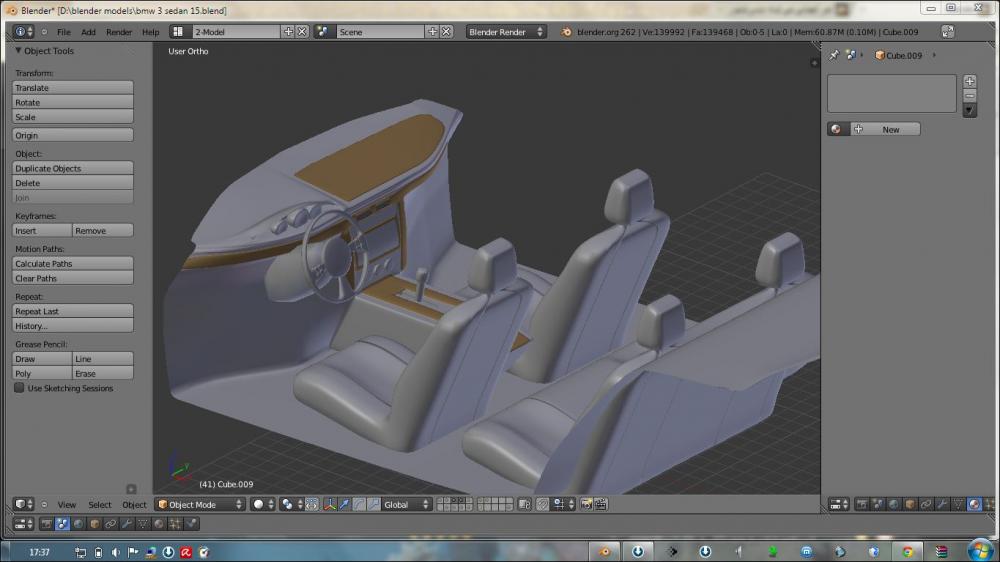
Task: Toggle the snap magnet in viewport header
Action: pyautogui.click(x=543, y=504)
